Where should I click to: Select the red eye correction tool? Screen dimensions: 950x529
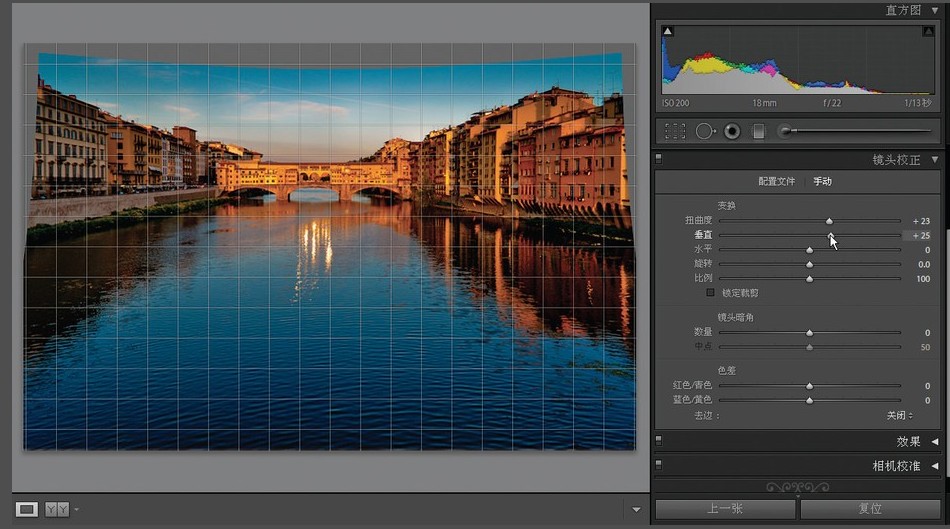tap(732, 131)
